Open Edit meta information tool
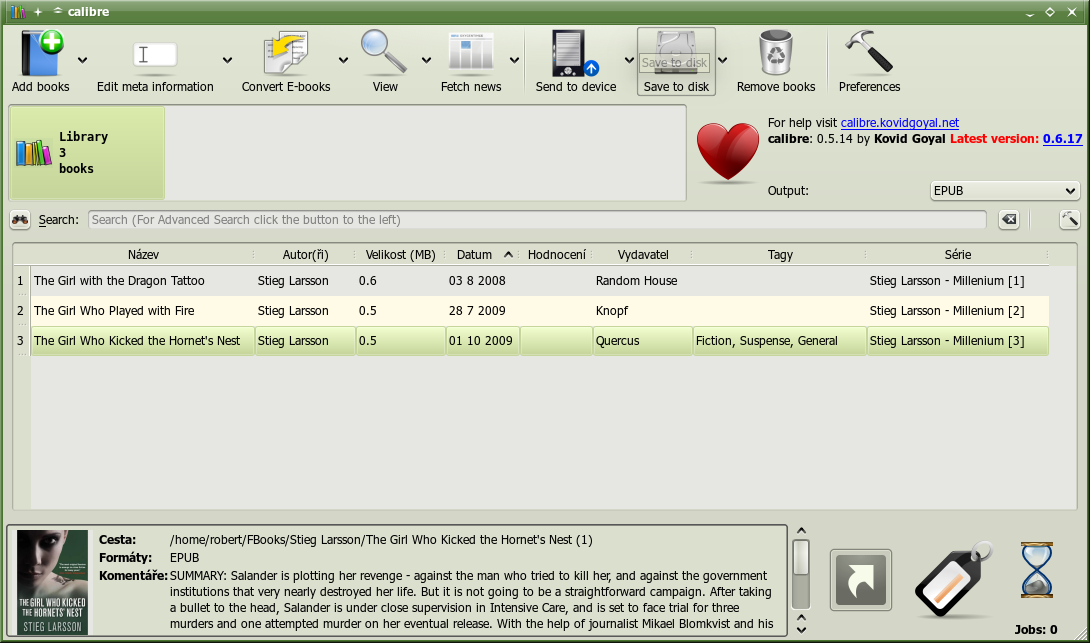Image resolution: width=1090 pixels, height=643 pixels. 154,54
